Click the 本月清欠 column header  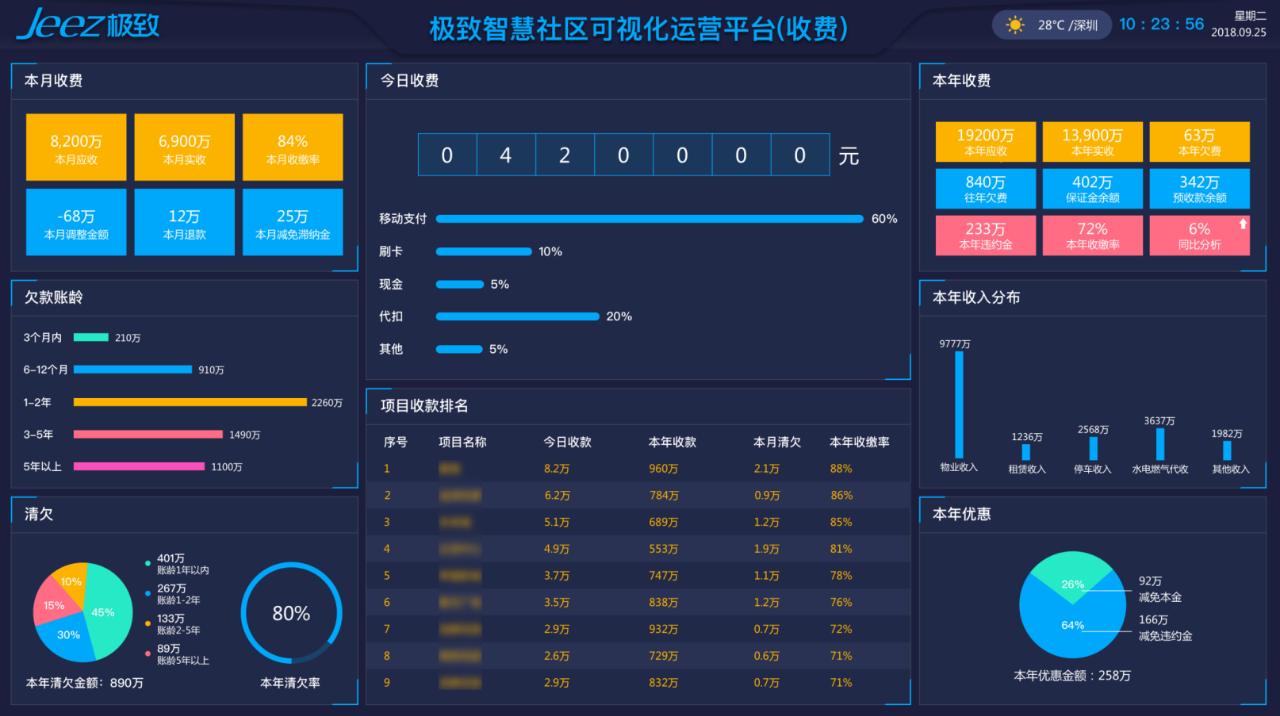pos(777,442)
